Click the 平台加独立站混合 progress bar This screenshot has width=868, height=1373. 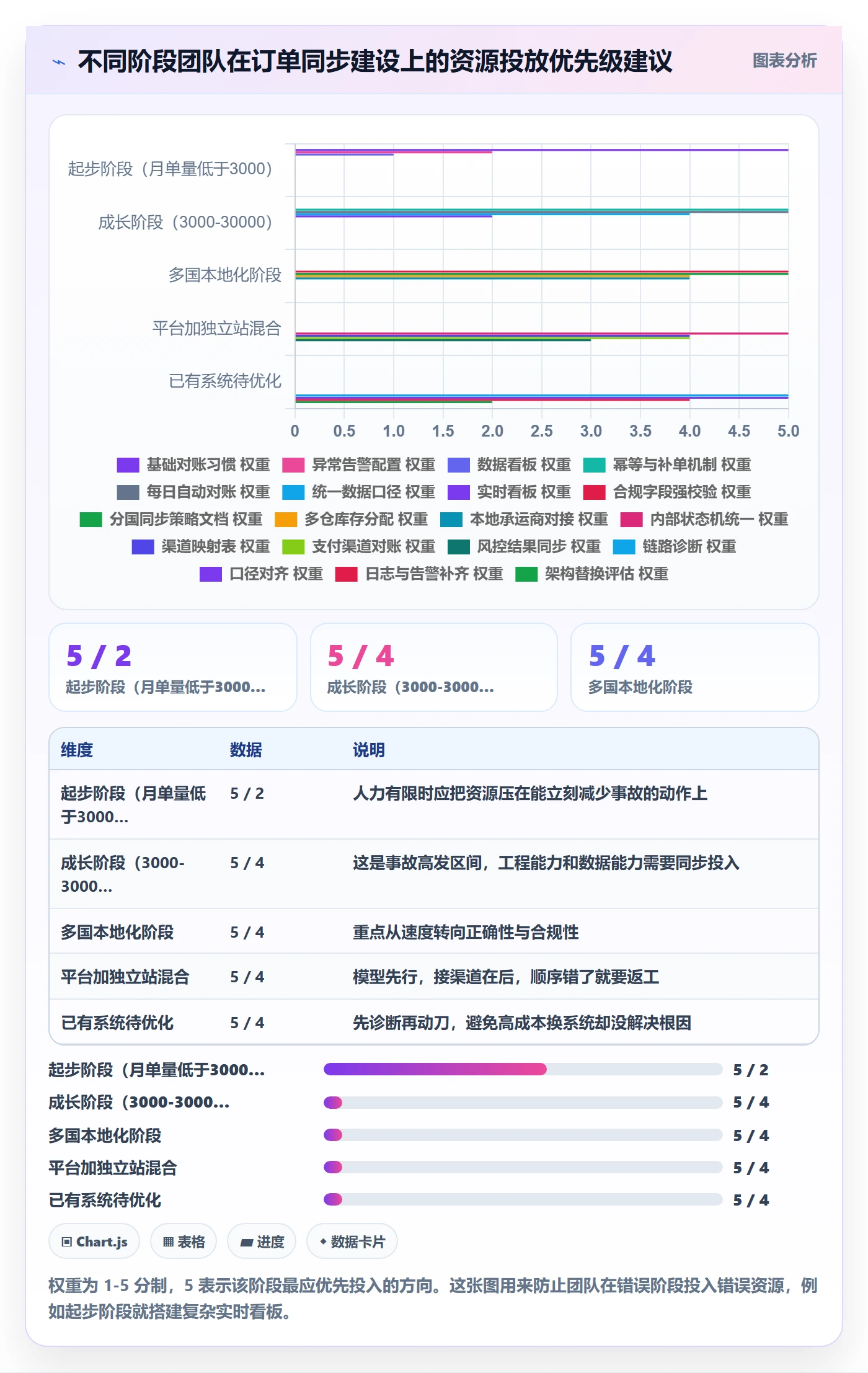[x=523, y=1167]
